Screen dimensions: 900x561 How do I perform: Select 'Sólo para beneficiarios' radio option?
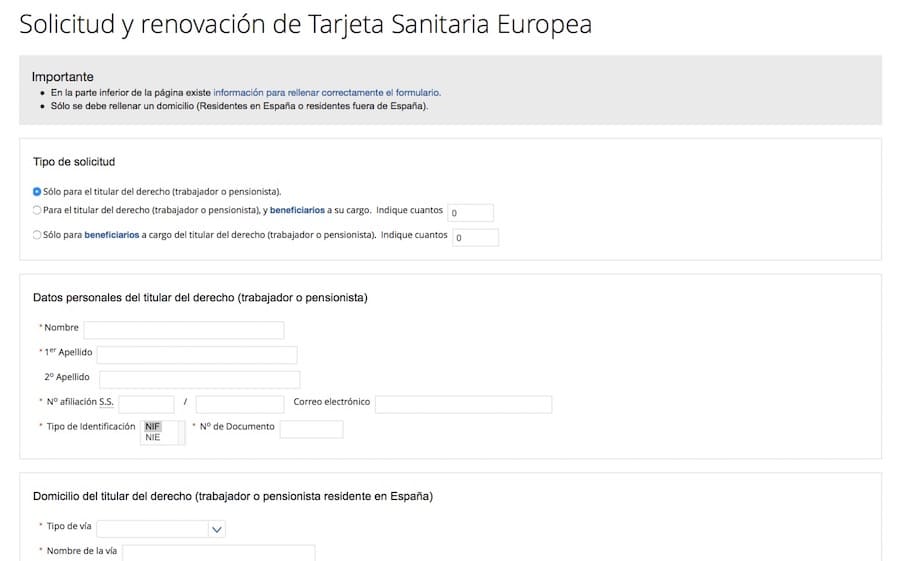tap(37, 236)
